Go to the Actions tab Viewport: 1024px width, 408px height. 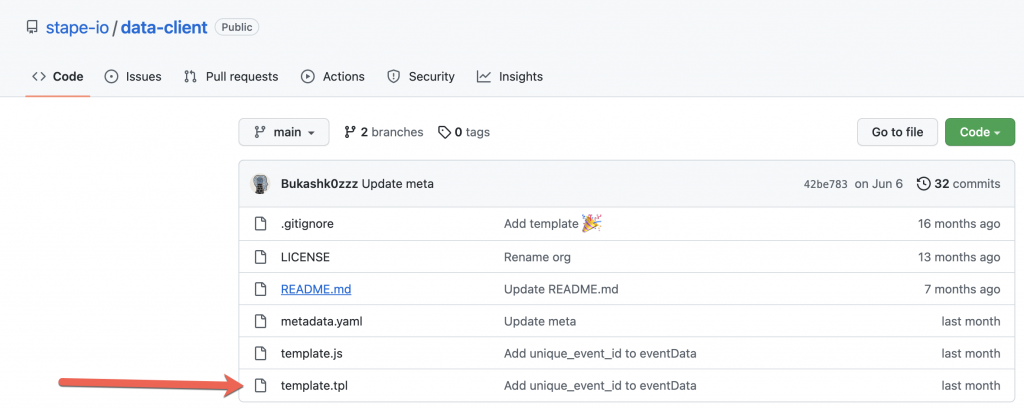coord(332,77)
